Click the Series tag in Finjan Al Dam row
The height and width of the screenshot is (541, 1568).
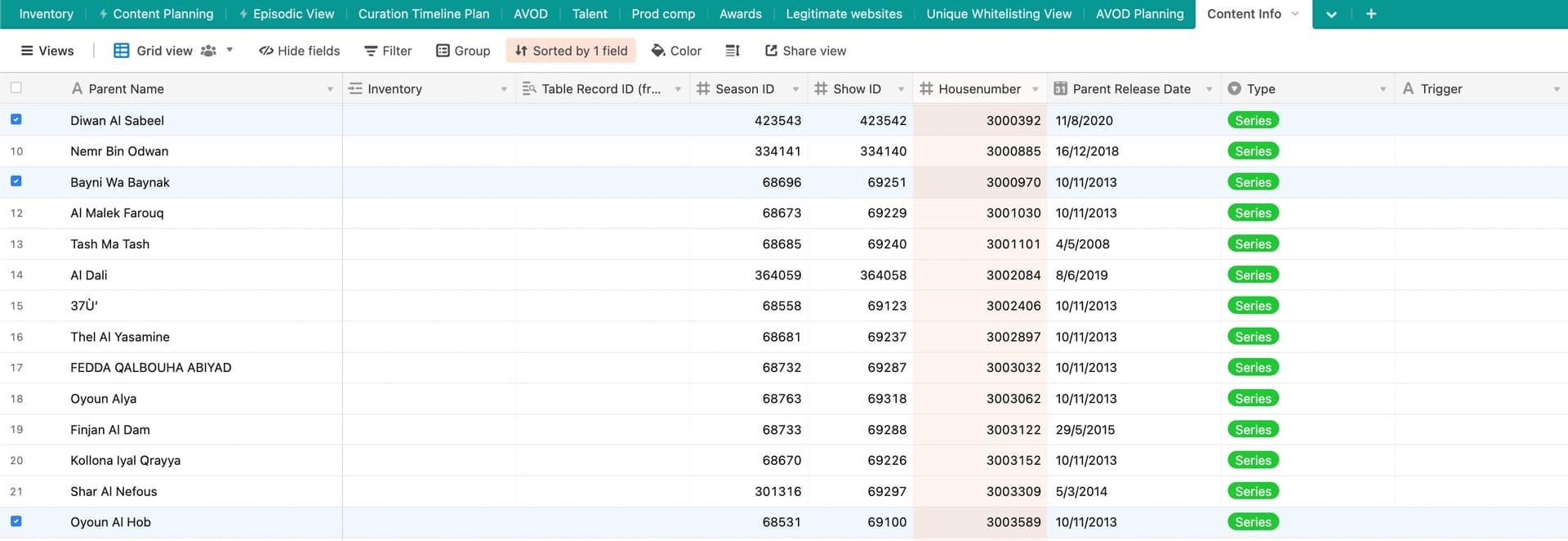tap(1253, 429)
